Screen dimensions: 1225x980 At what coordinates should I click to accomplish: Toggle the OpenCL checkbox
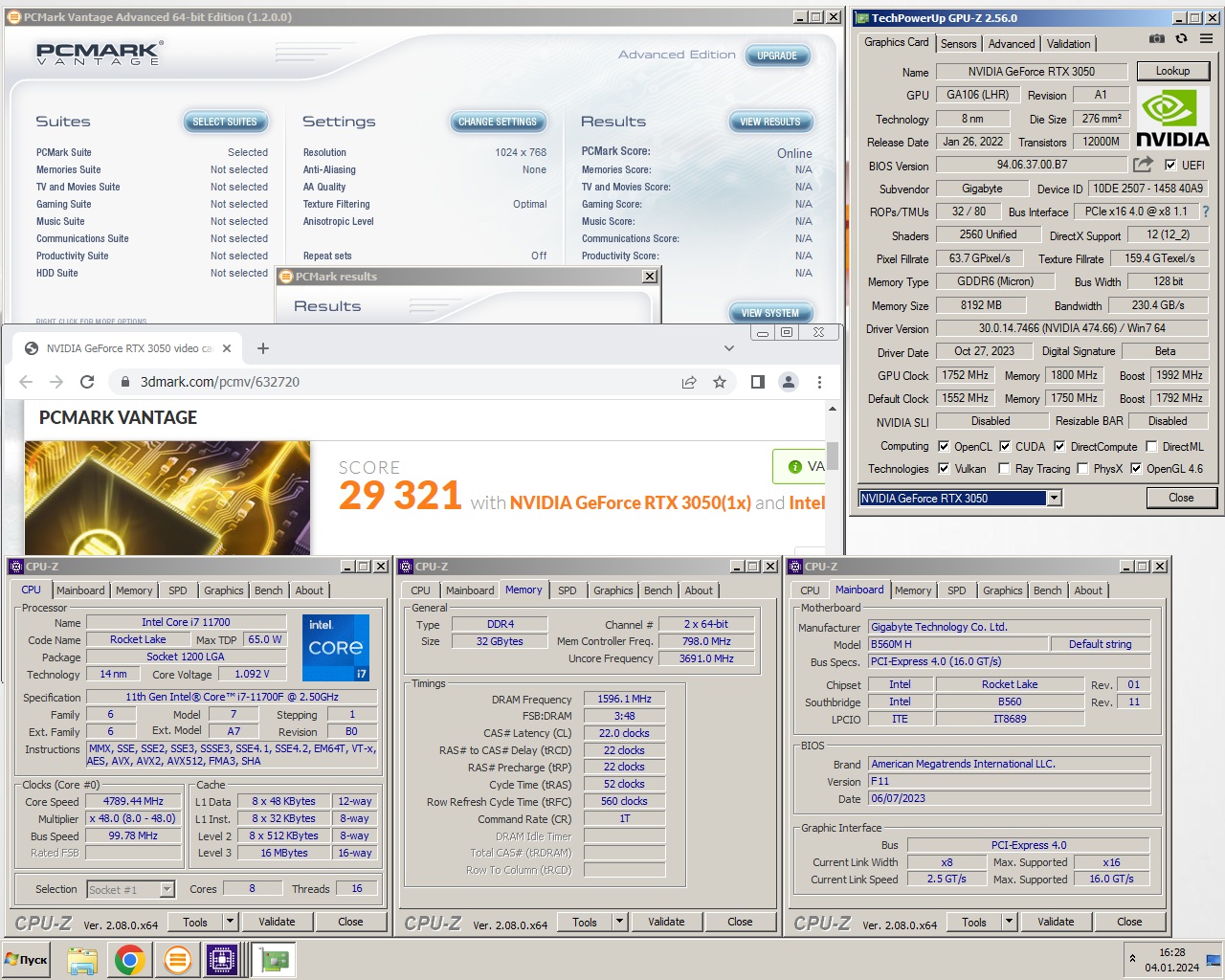[x=944, y=446]
